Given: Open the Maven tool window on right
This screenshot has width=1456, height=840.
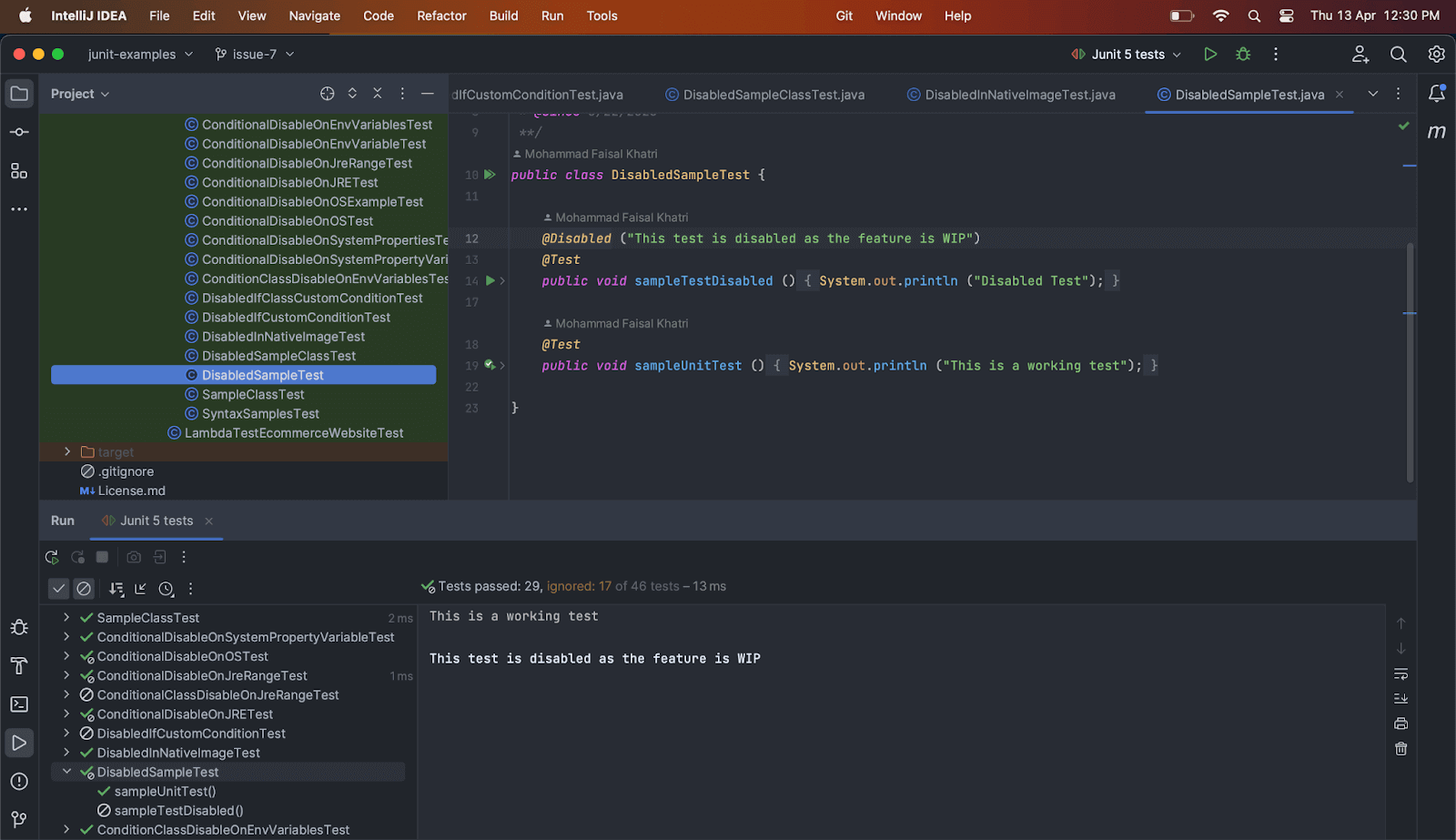Looking at the screenshot, I should tap(1436, 132).
